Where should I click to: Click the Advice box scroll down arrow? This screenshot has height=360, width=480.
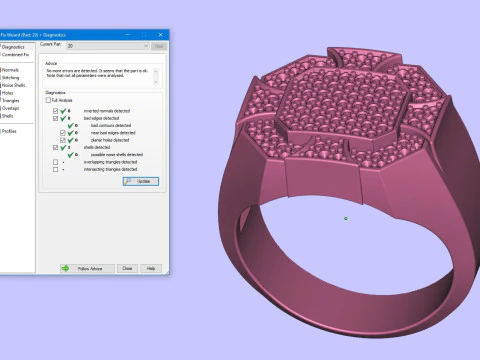(156, 82)
